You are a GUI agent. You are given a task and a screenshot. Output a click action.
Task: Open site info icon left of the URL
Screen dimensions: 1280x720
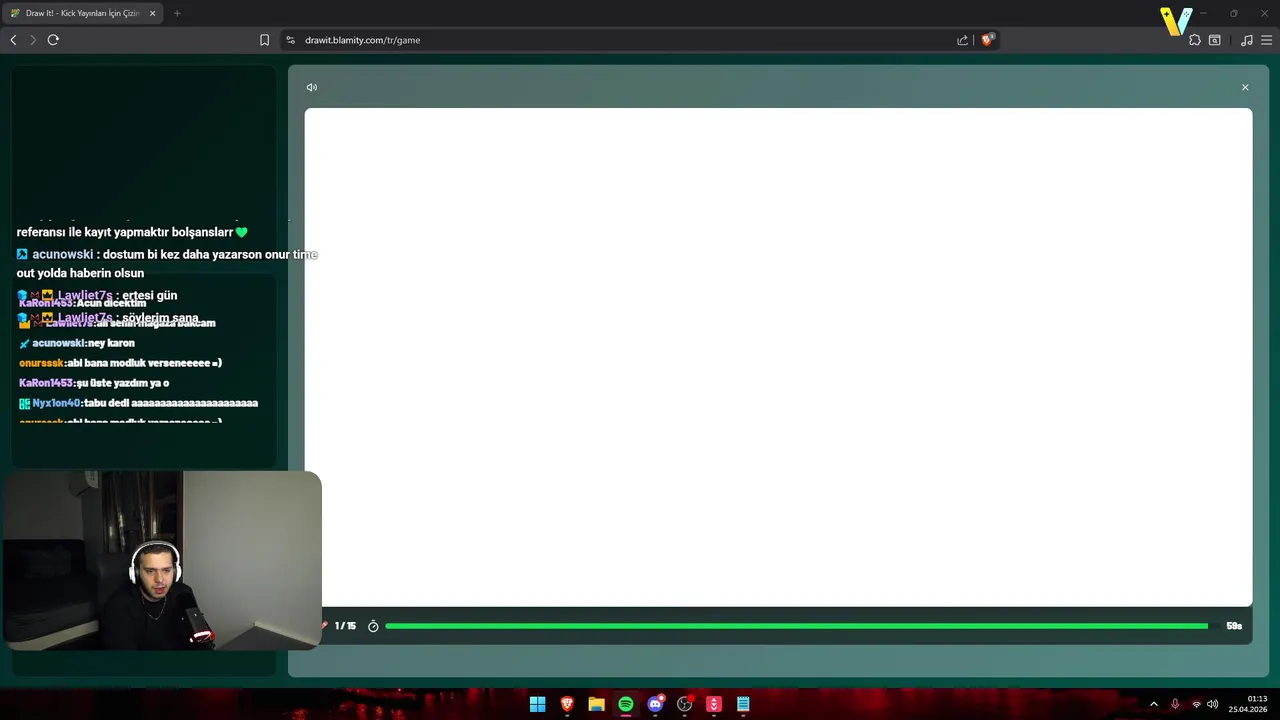(x=291, y=40)
